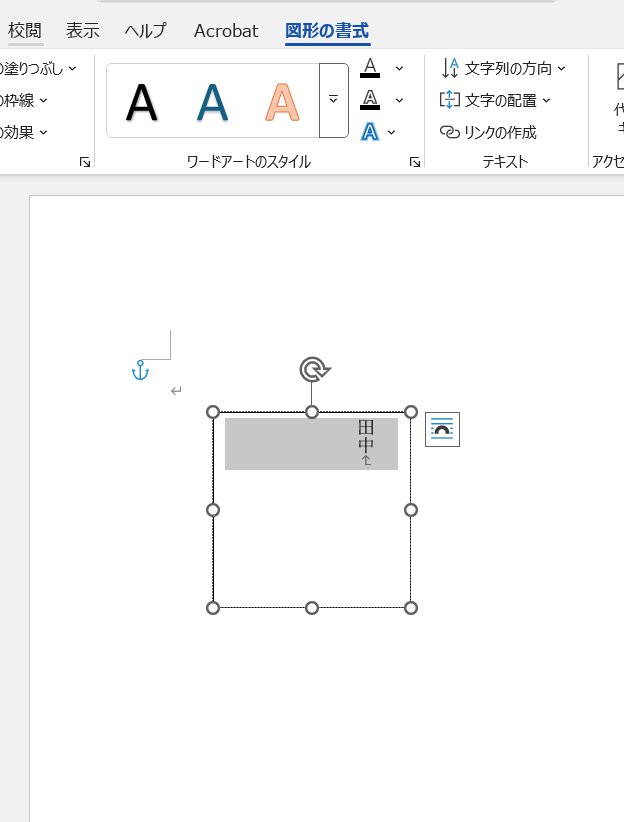Click the text outline icon
Screen dimensions: 624x822
(x=370, y=100)
